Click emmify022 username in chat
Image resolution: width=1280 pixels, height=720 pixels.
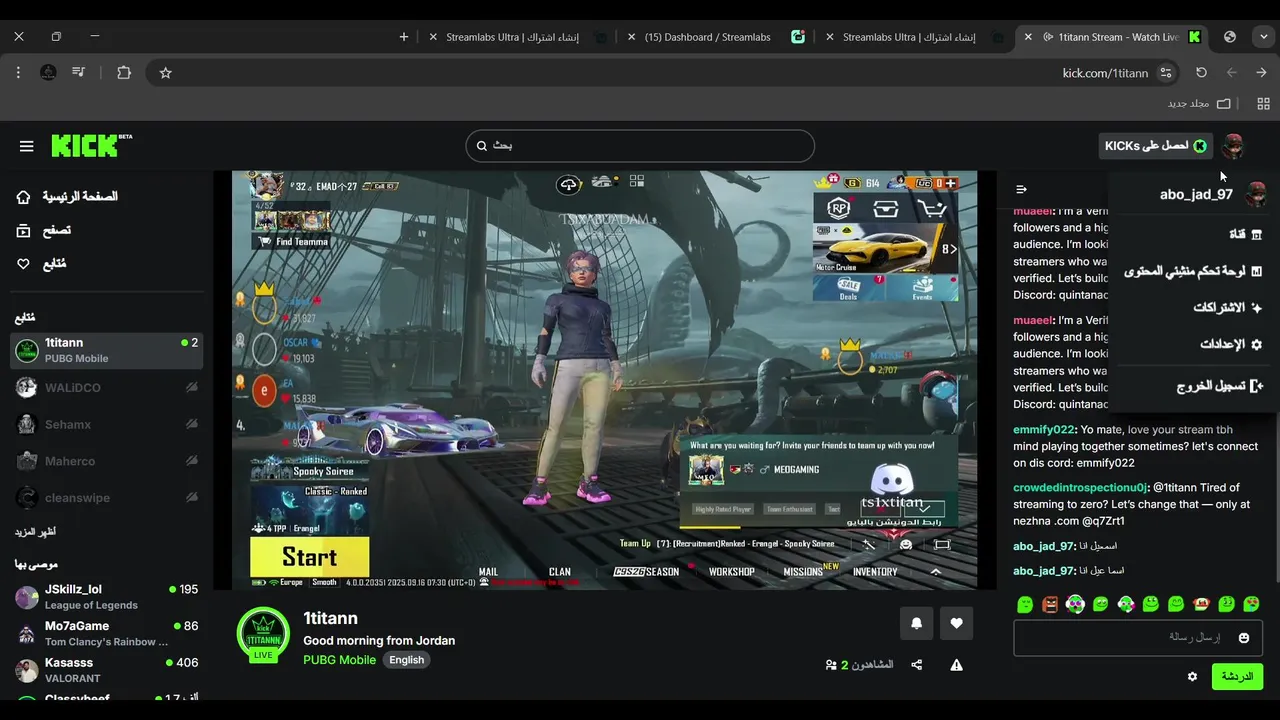click(1043, 430)
